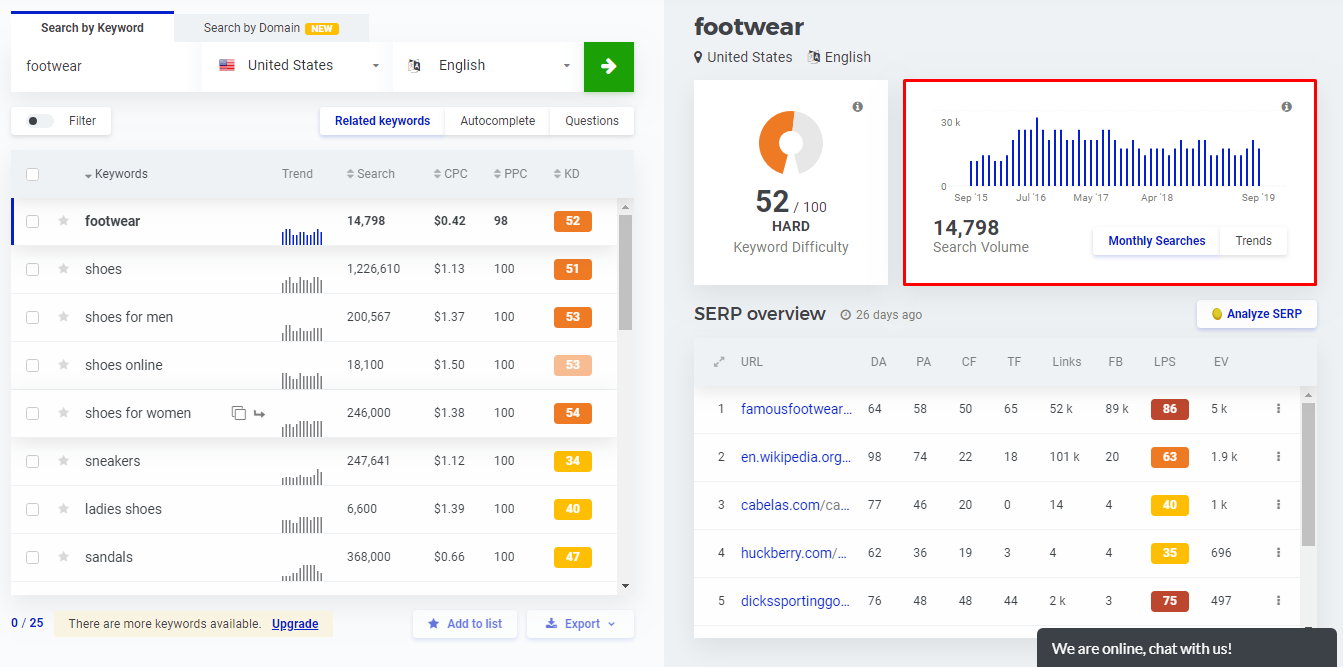The width and height of the screenshot is (1343, 667).
Task: Sort by PPC column
Action: coord(510,174)
